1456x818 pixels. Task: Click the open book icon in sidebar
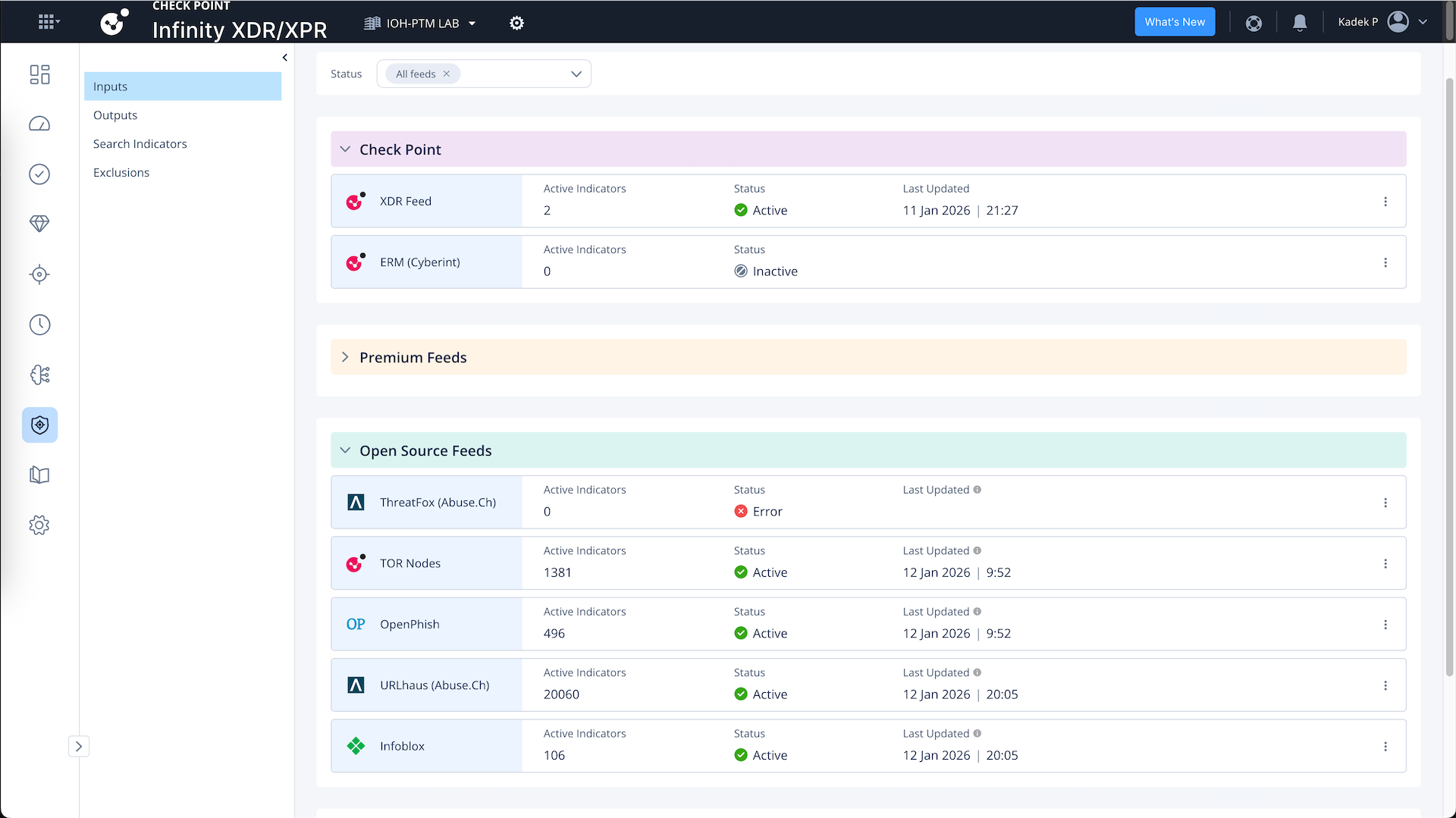(x=39, y=475)
